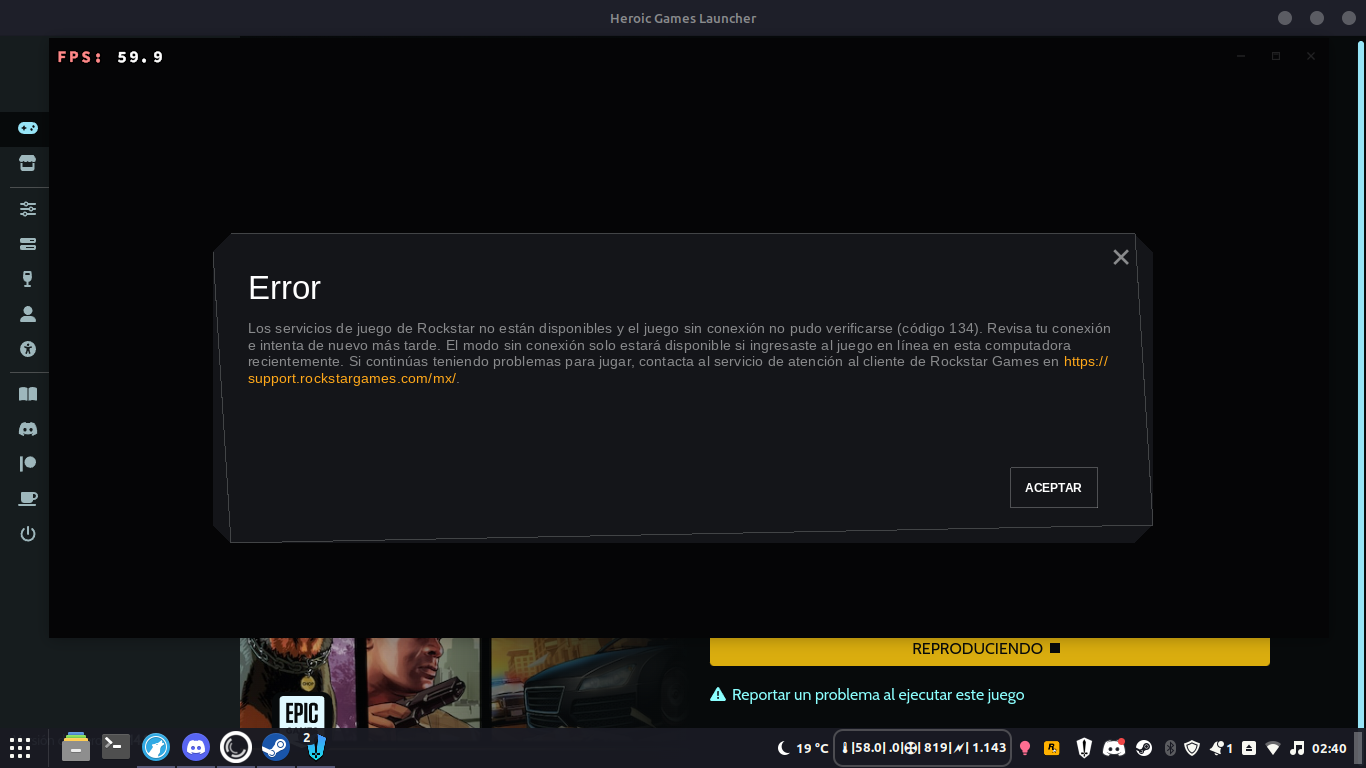Click the Wi-Fi network tray icon
The image size is (1366, 768).
click(1273, 748)
